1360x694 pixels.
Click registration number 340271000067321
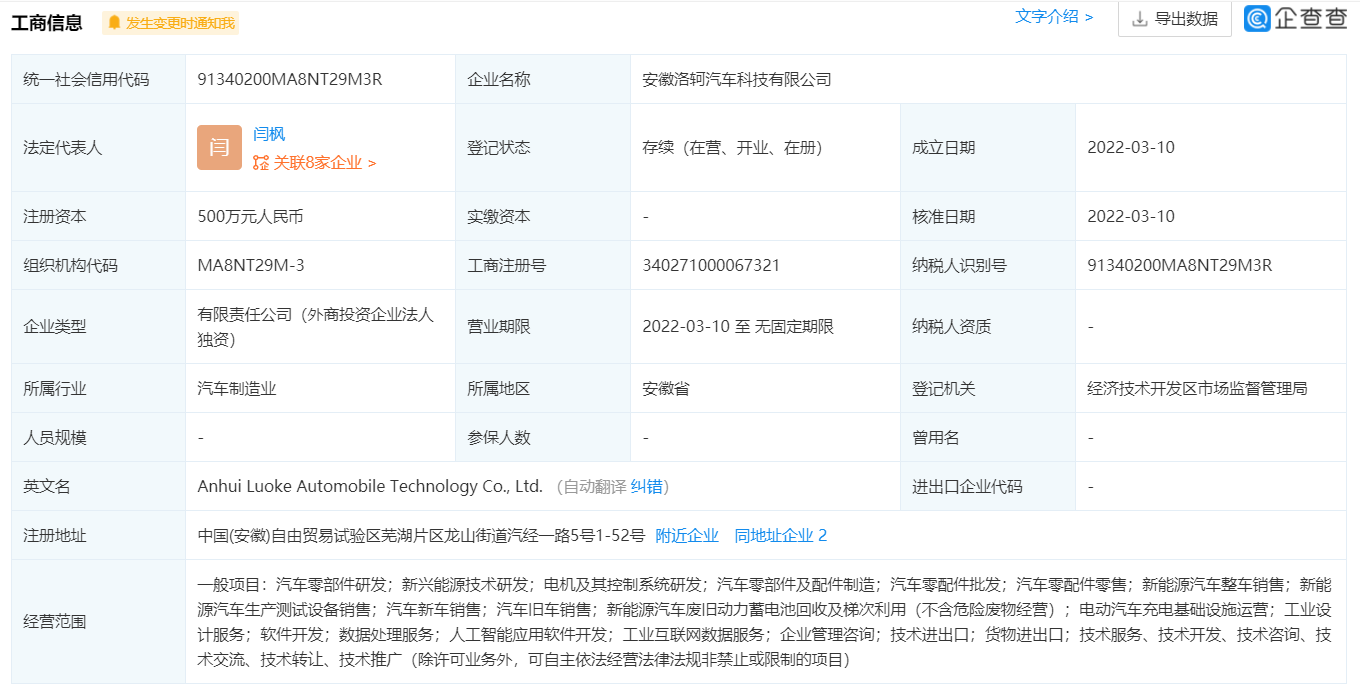[711, 266]
